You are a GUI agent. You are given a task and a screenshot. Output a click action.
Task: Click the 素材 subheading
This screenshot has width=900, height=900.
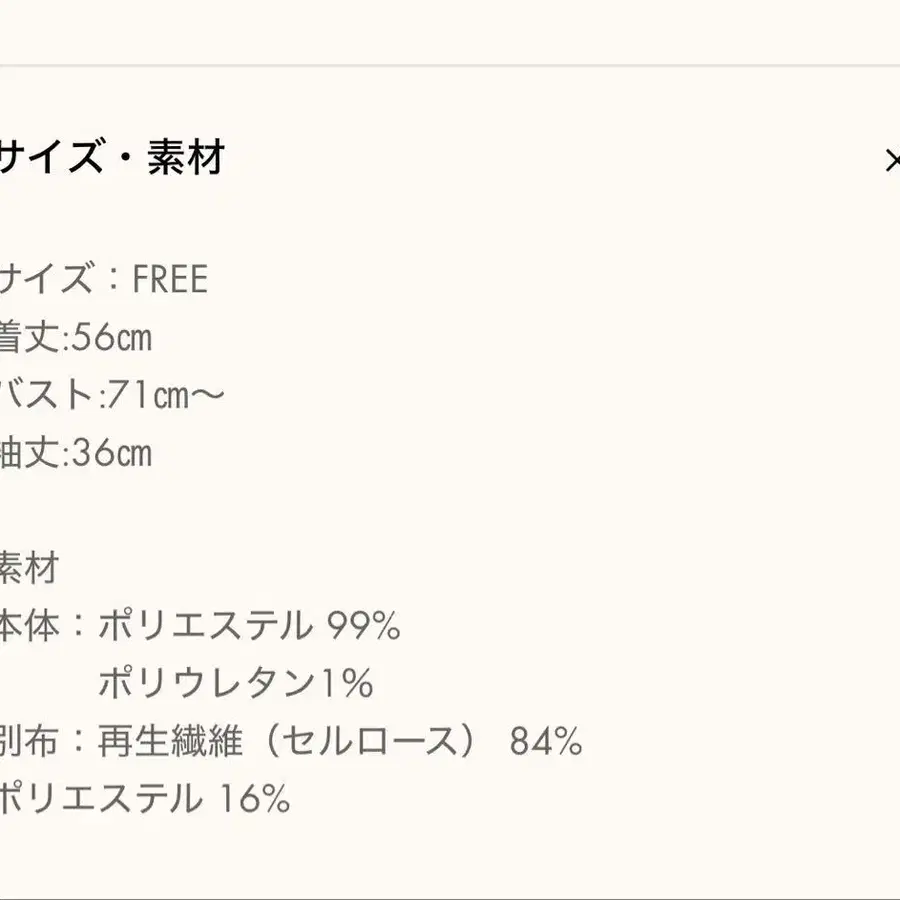(29, 568)
